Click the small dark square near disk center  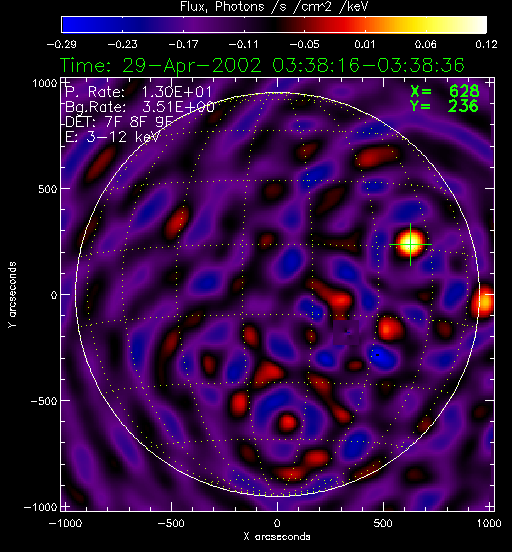pos(346,332)
